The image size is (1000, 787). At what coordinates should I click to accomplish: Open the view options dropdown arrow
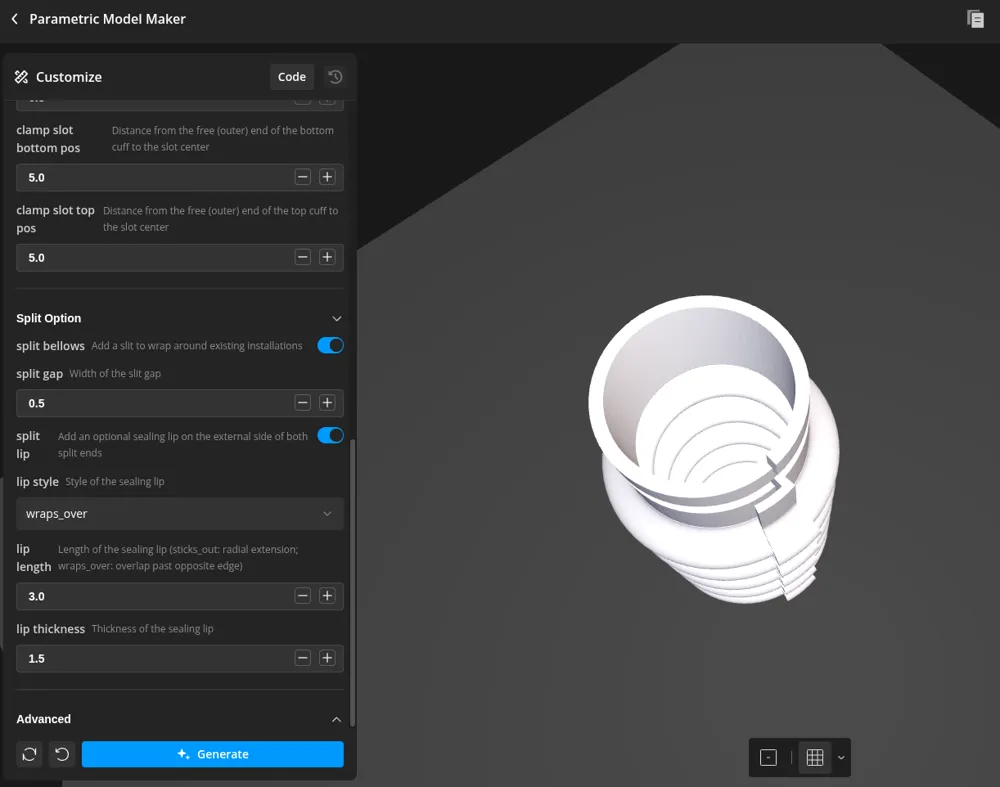[x=841, y=758]
